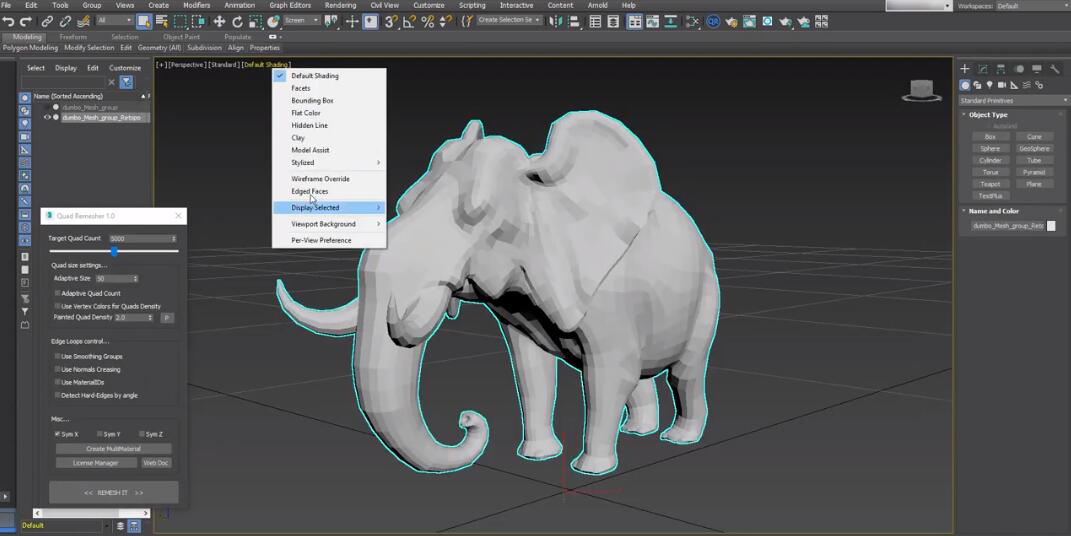Open the License Manager button

click(x=96, y=463)
